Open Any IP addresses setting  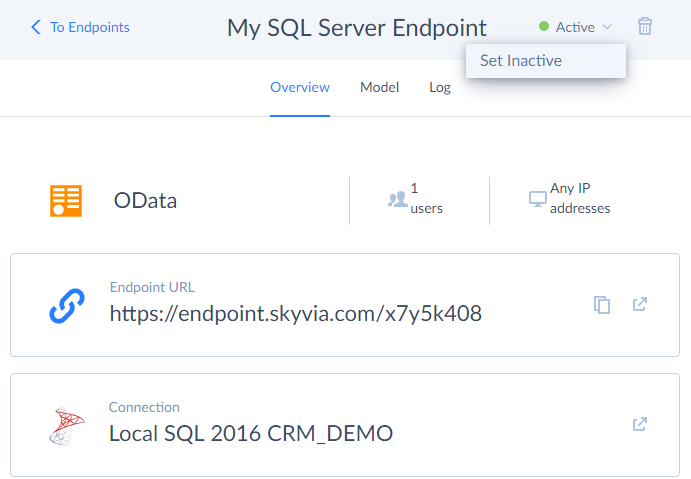pyautogui.click(x=569, y=198)
